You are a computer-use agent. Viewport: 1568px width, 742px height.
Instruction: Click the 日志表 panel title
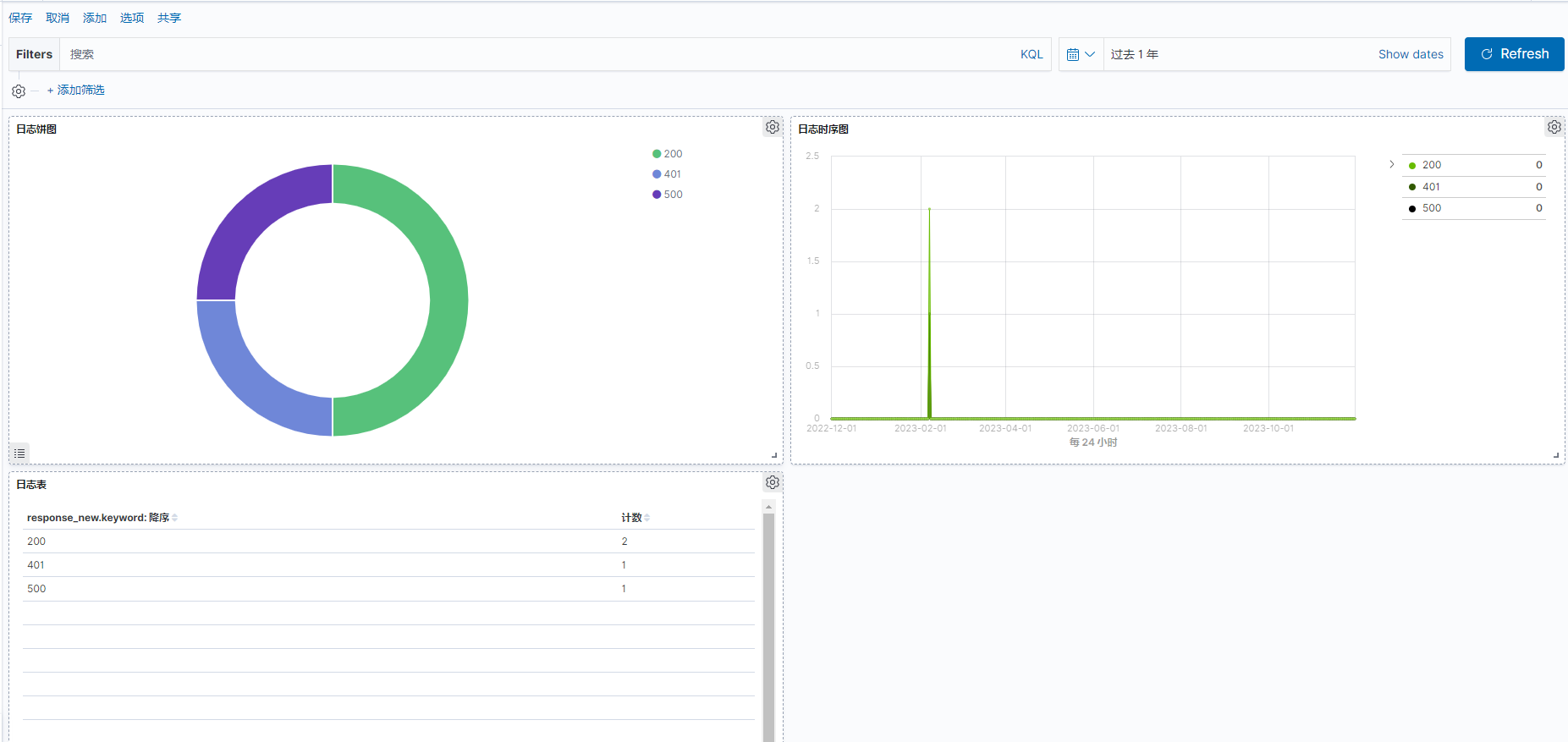(31, 485)
